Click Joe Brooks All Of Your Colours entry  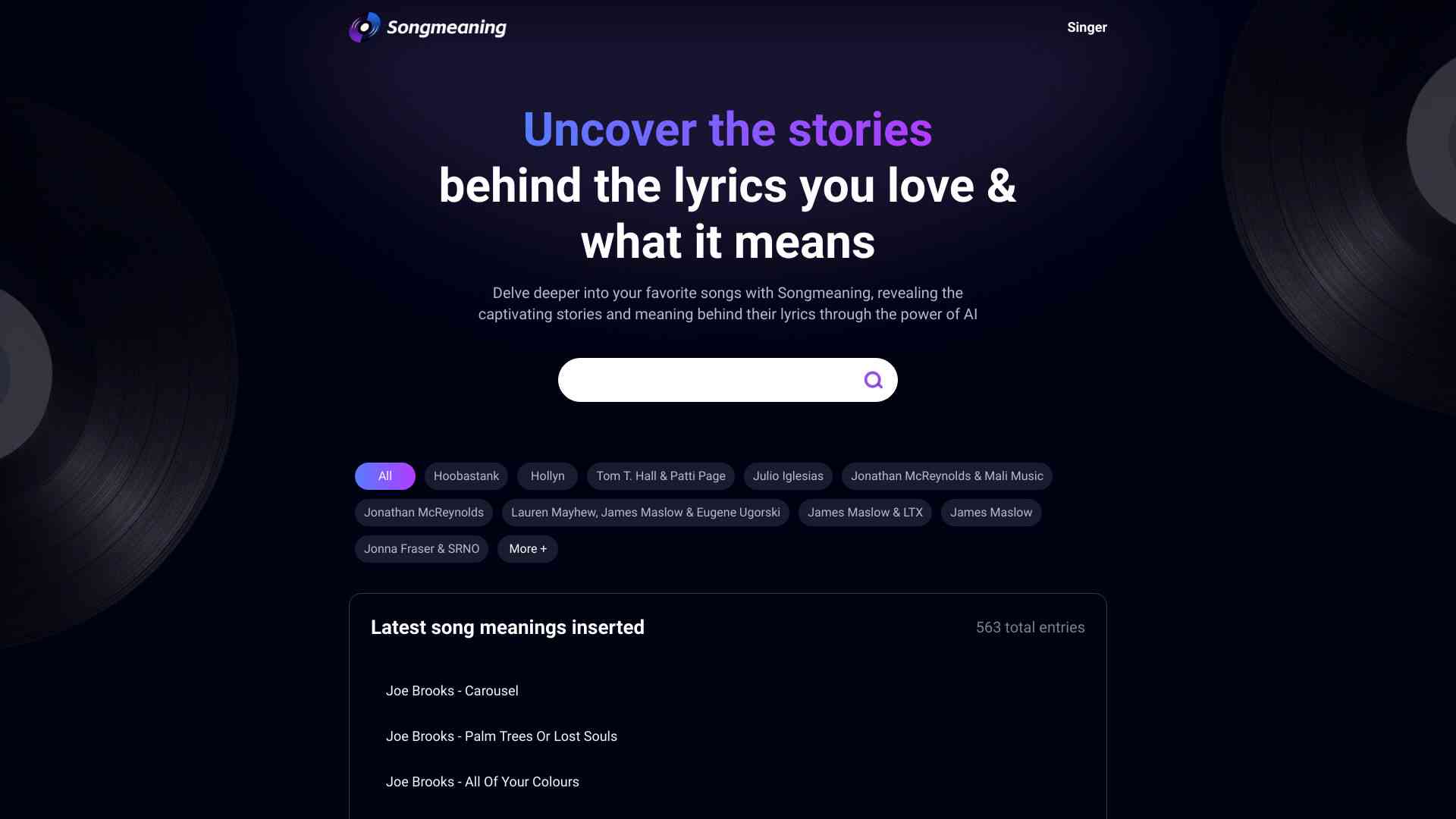(x=482, y=782)
